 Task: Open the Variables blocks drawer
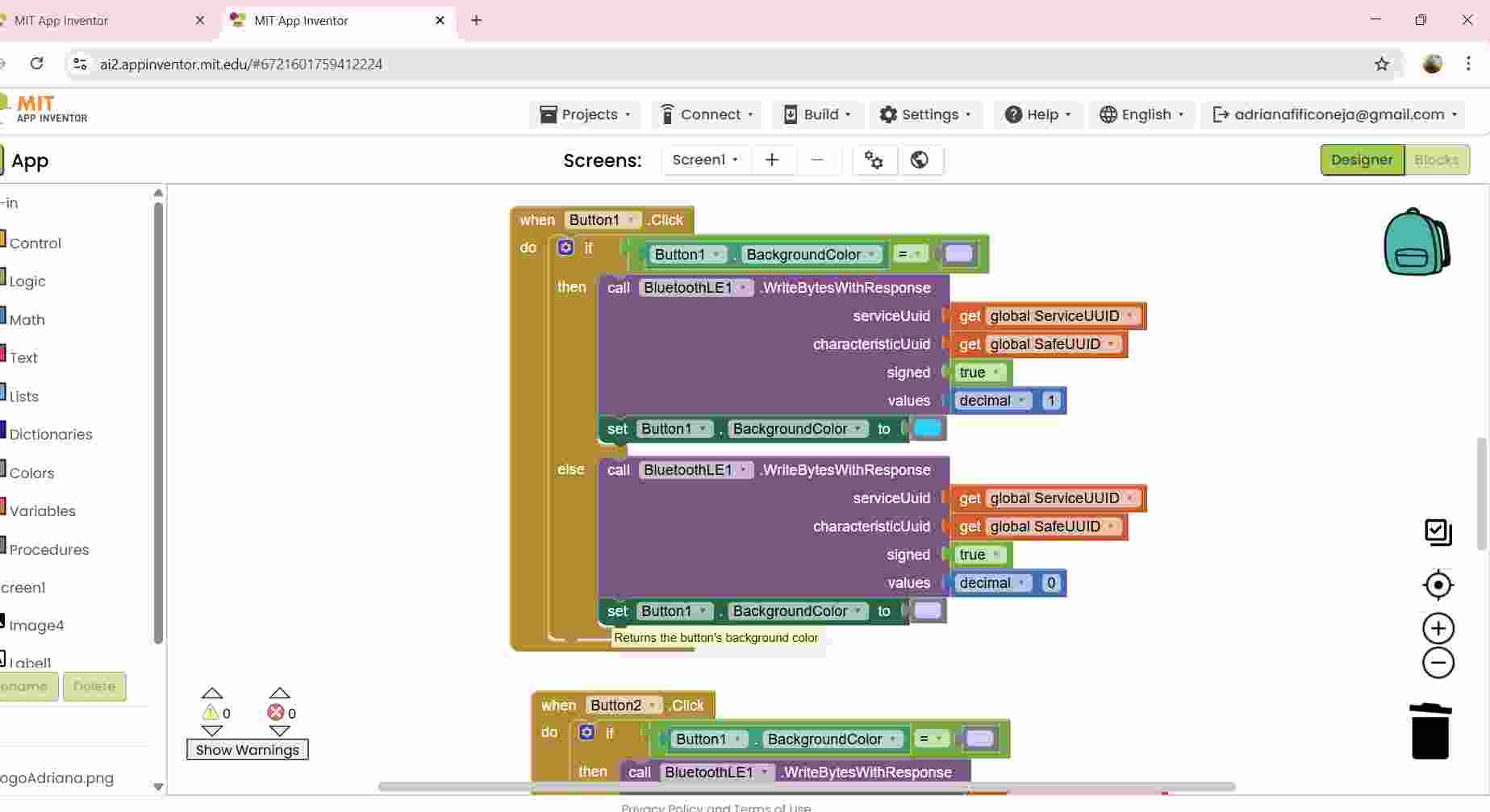pyautogui.click(x=42, y=511)
